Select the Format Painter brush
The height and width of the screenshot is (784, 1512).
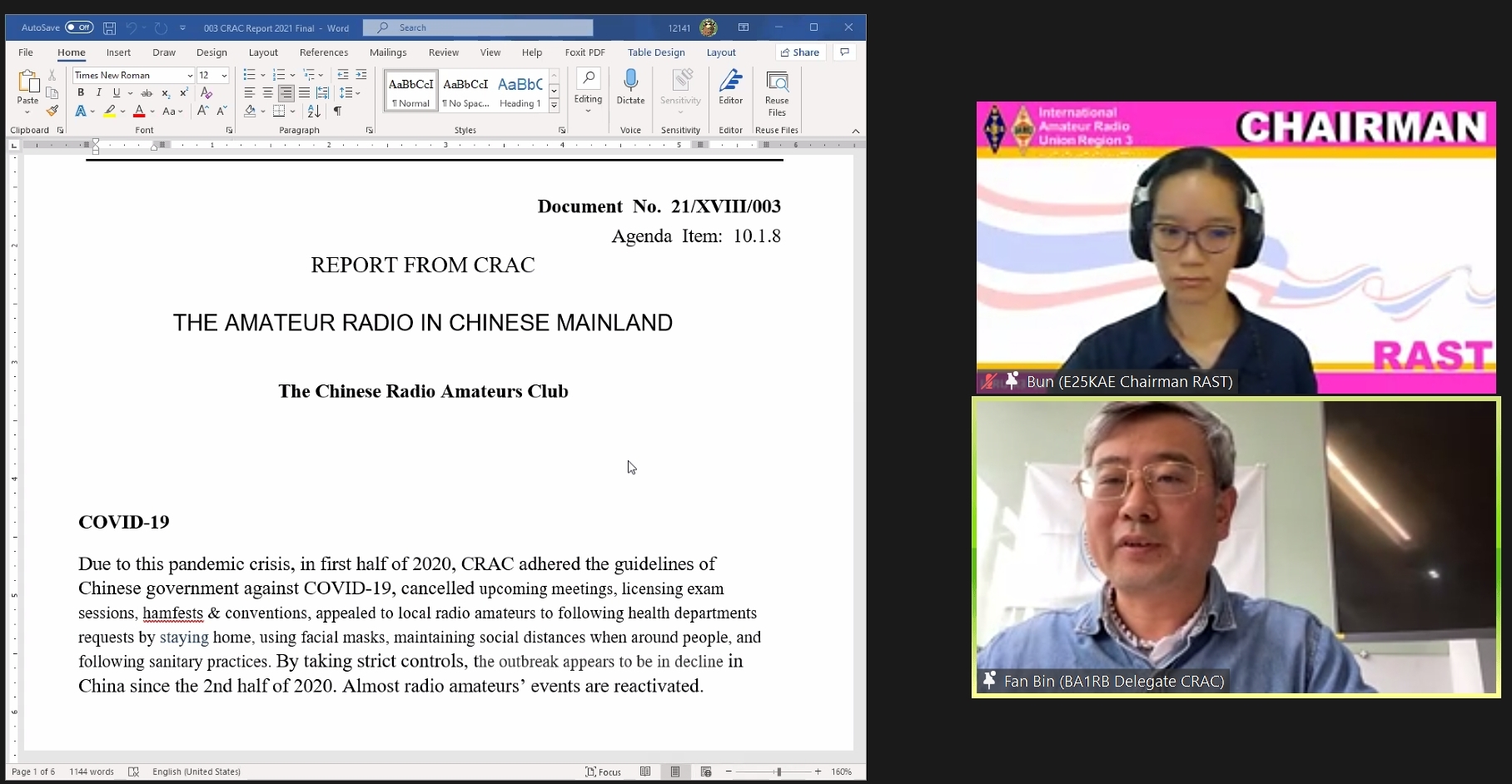(52, 111)
